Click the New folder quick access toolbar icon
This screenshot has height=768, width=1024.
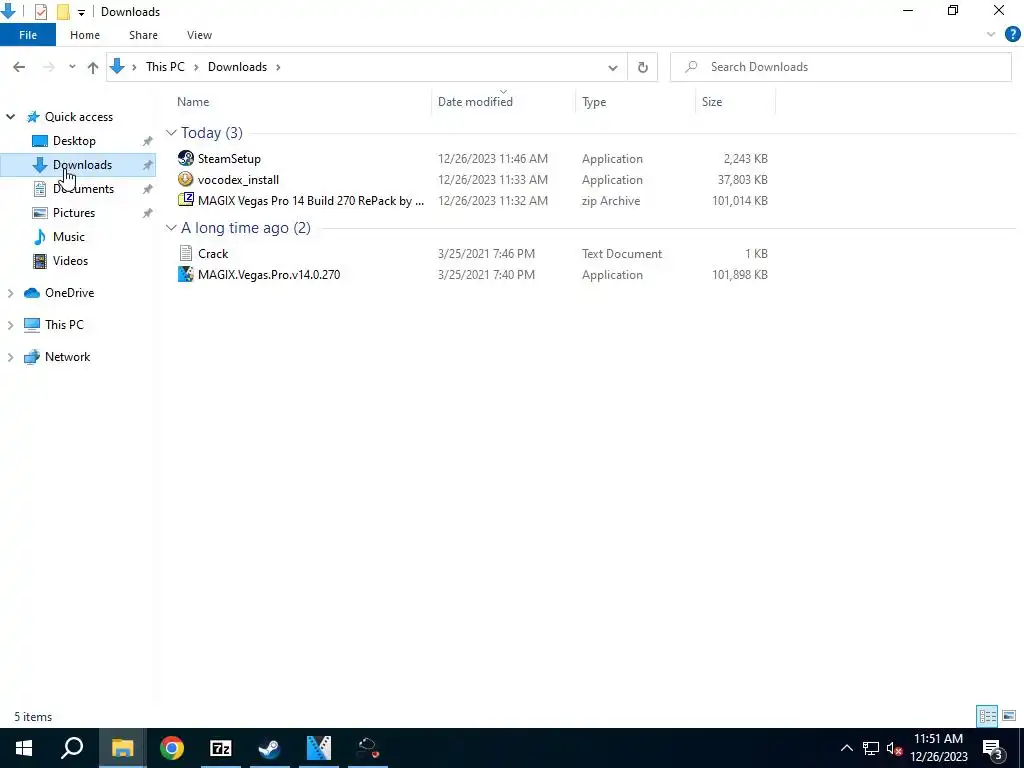point(63,12)
